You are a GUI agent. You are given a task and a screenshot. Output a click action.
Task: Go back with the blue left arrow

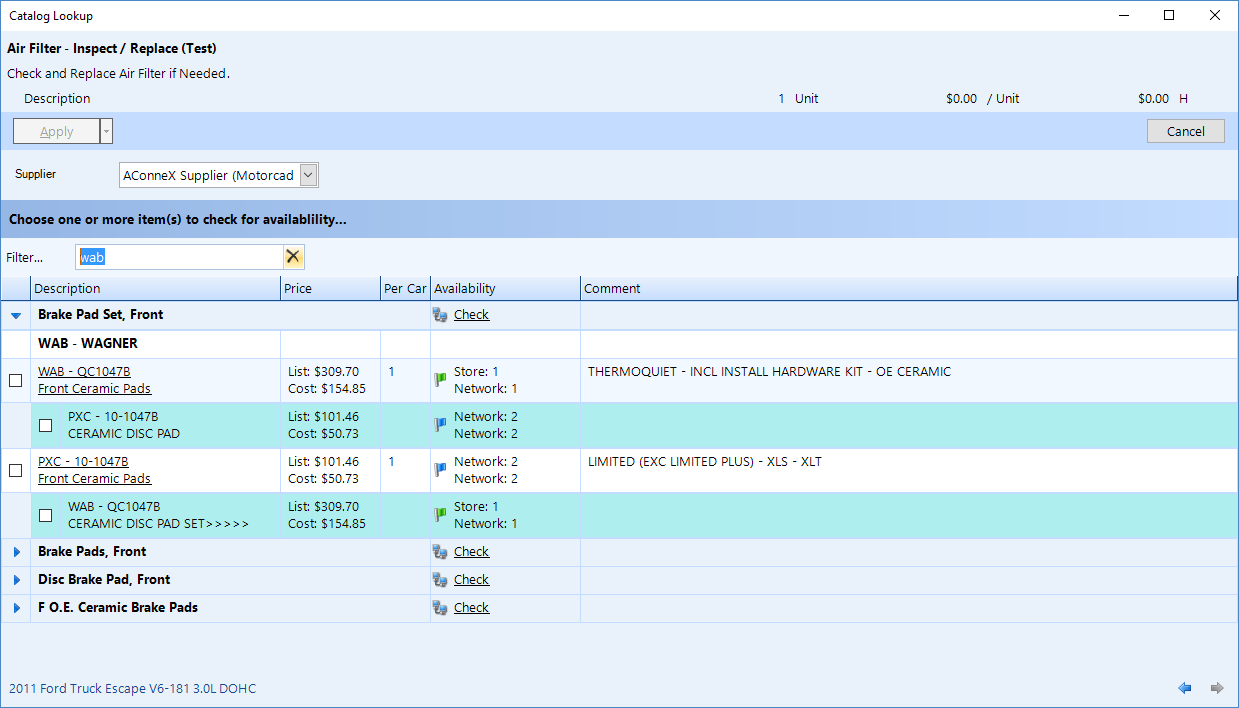tap(1185, 688)
